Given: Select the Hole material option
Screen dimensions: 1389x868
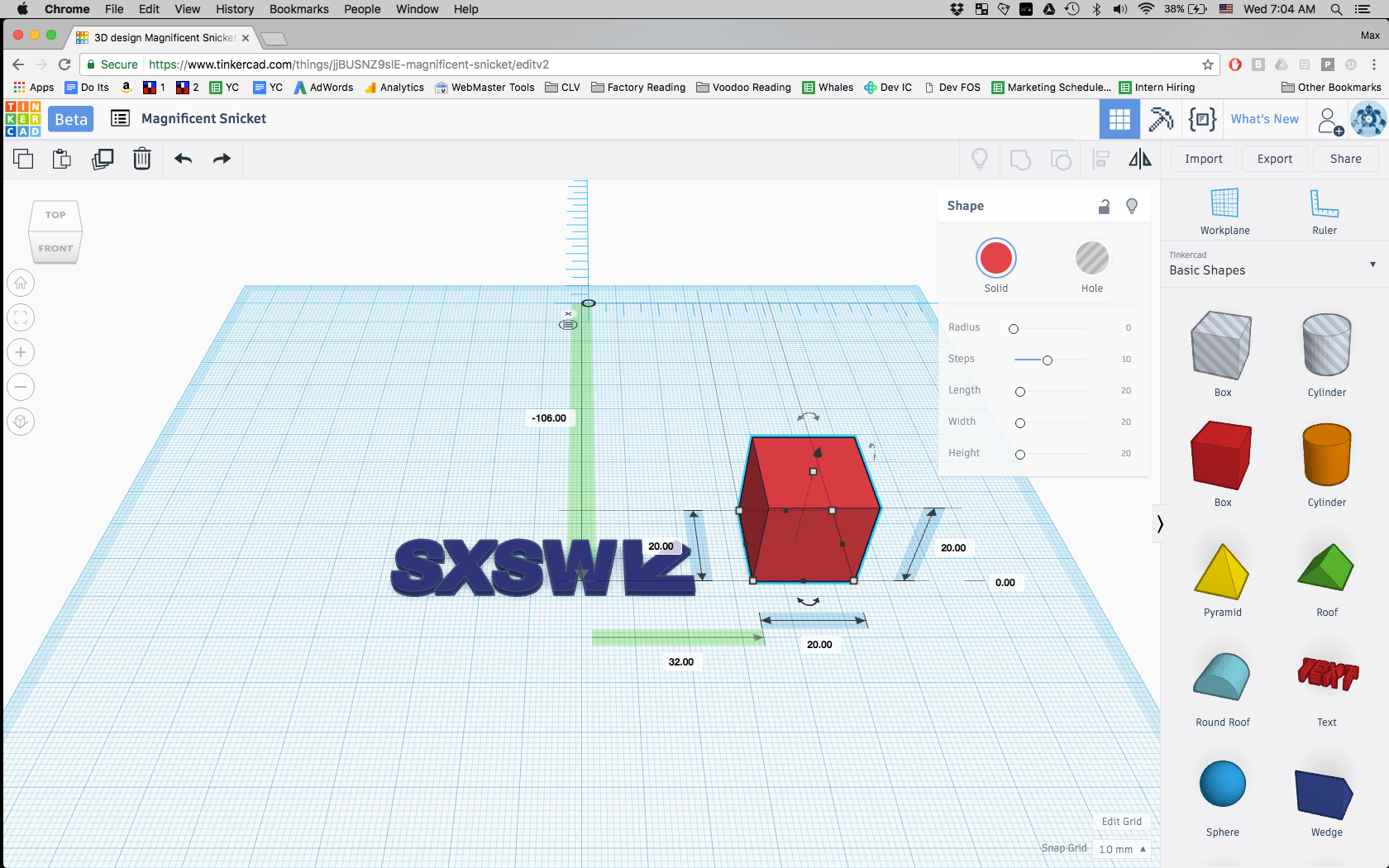Looking at the screenshot, I should 1091,257.
